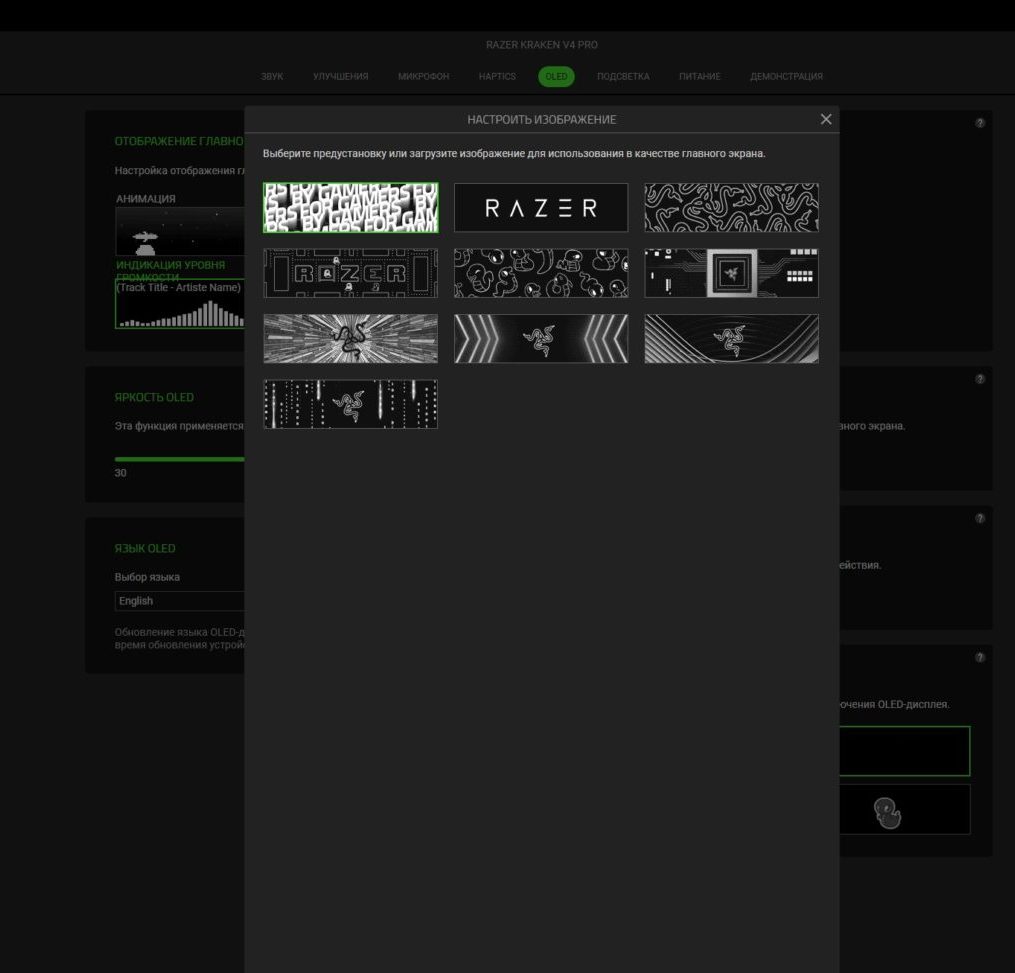The width and height of the screenshot is (1015, 973).
Task: Open the МИКРОФОН tab
Action: (x=423, y=76)
